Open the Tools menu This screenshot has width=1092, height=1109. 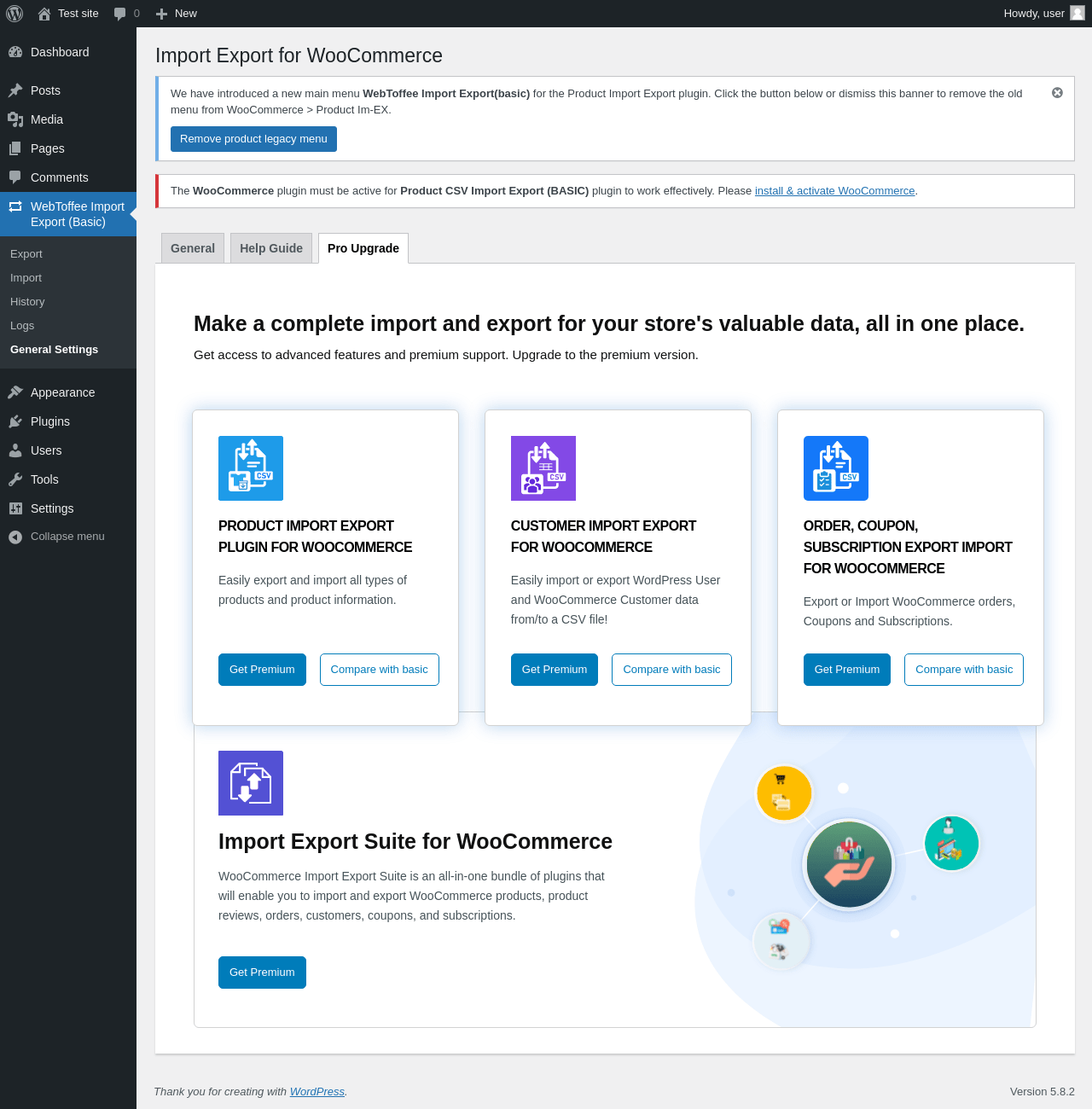point(68,479)
